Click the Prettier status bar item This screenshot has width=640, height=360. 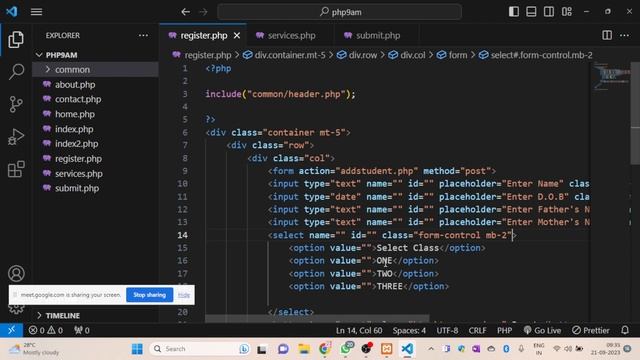[x=590, y=330]
